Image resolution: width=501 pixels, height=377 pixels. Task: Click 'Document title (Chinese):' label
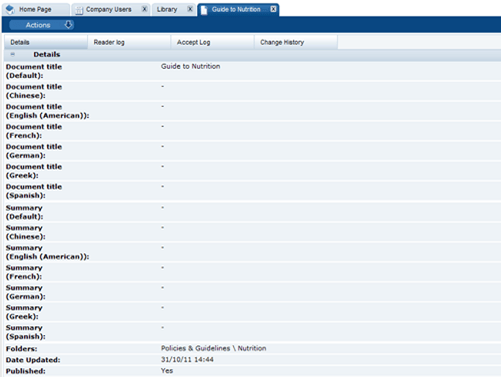[34, 91]
